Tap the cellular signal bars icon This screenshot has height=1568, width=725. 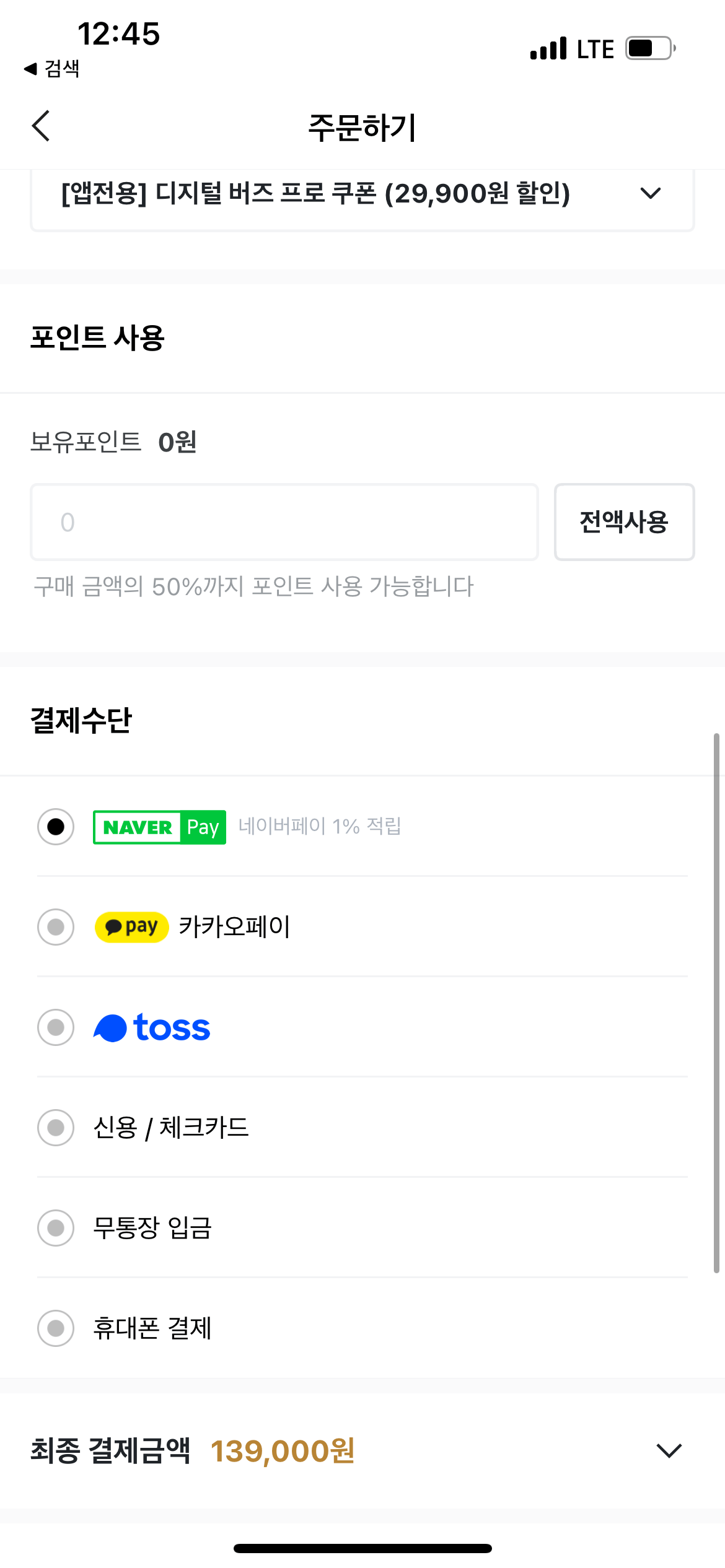click(548, 48)
